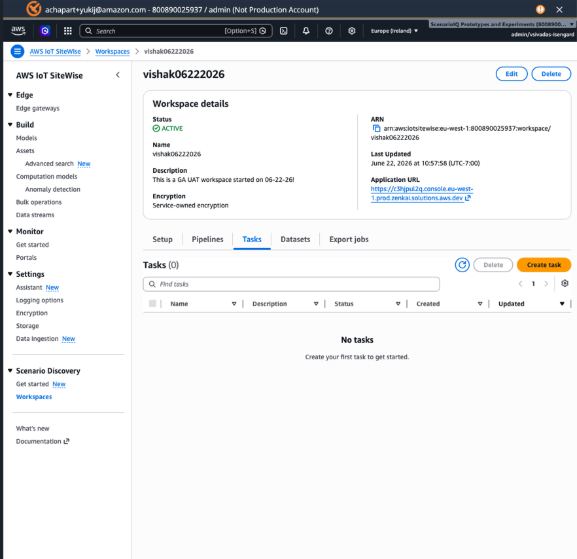Click the Create task button
This screenshot has width=577, height=559.
pyautogui.click(x=544, y=265)
